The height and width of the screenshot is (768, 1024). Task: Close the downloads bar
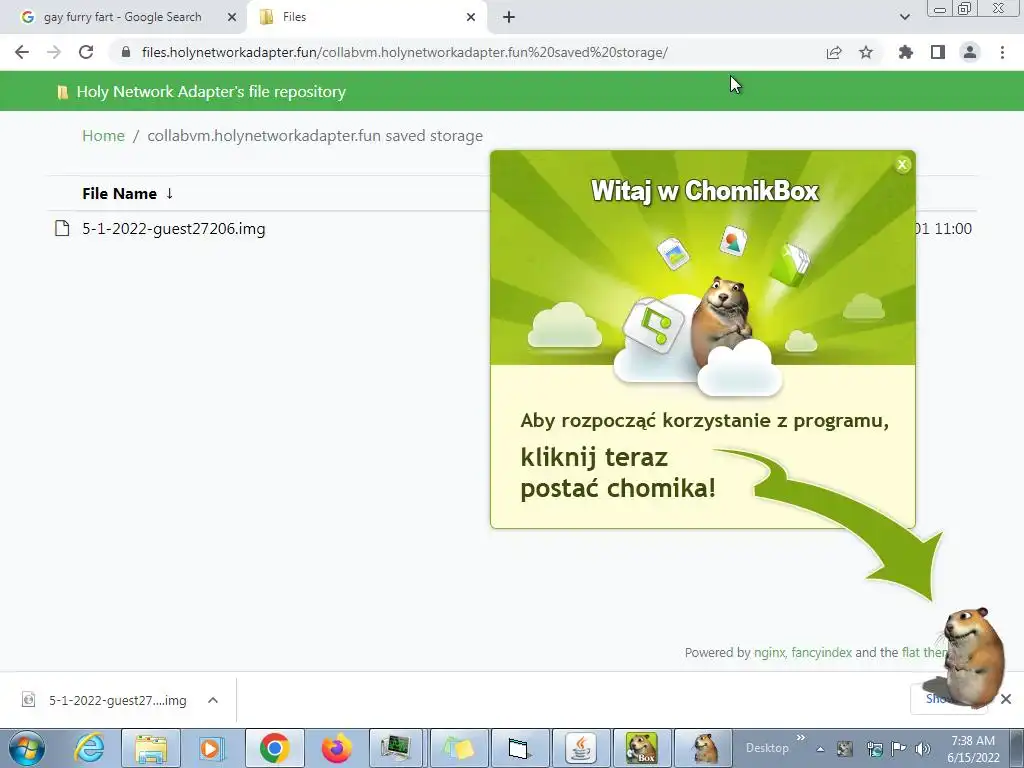tap(1006, 699)
